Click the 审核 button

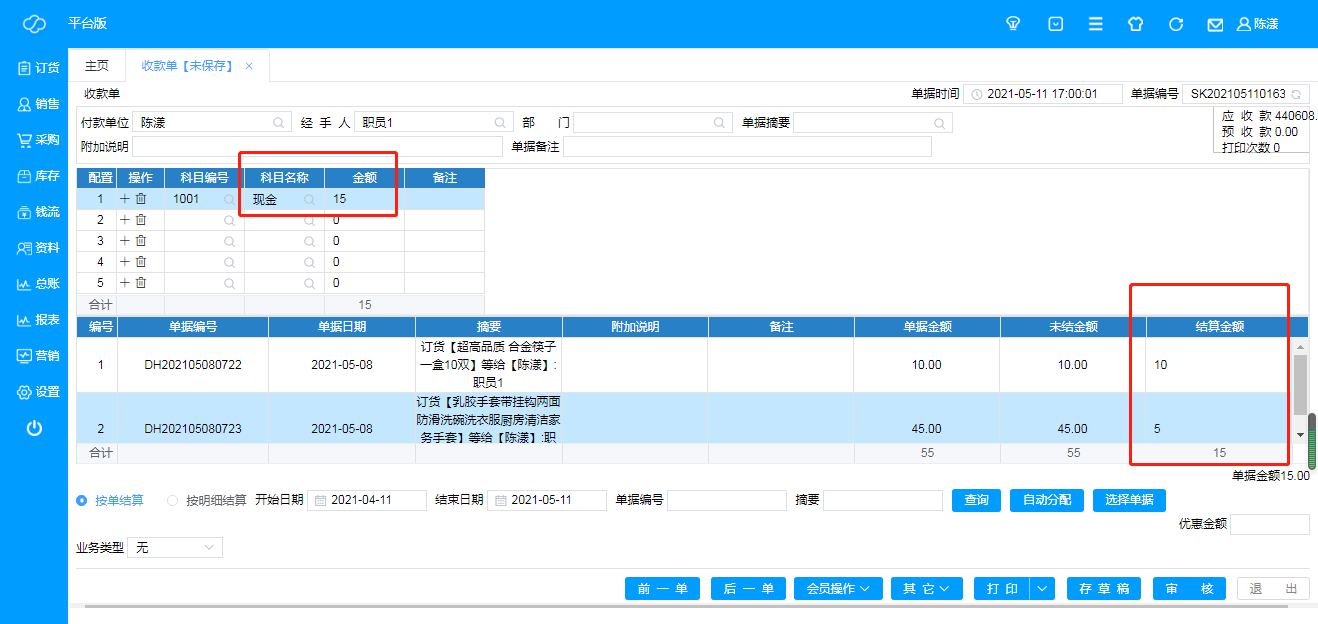pos(1189,589)
